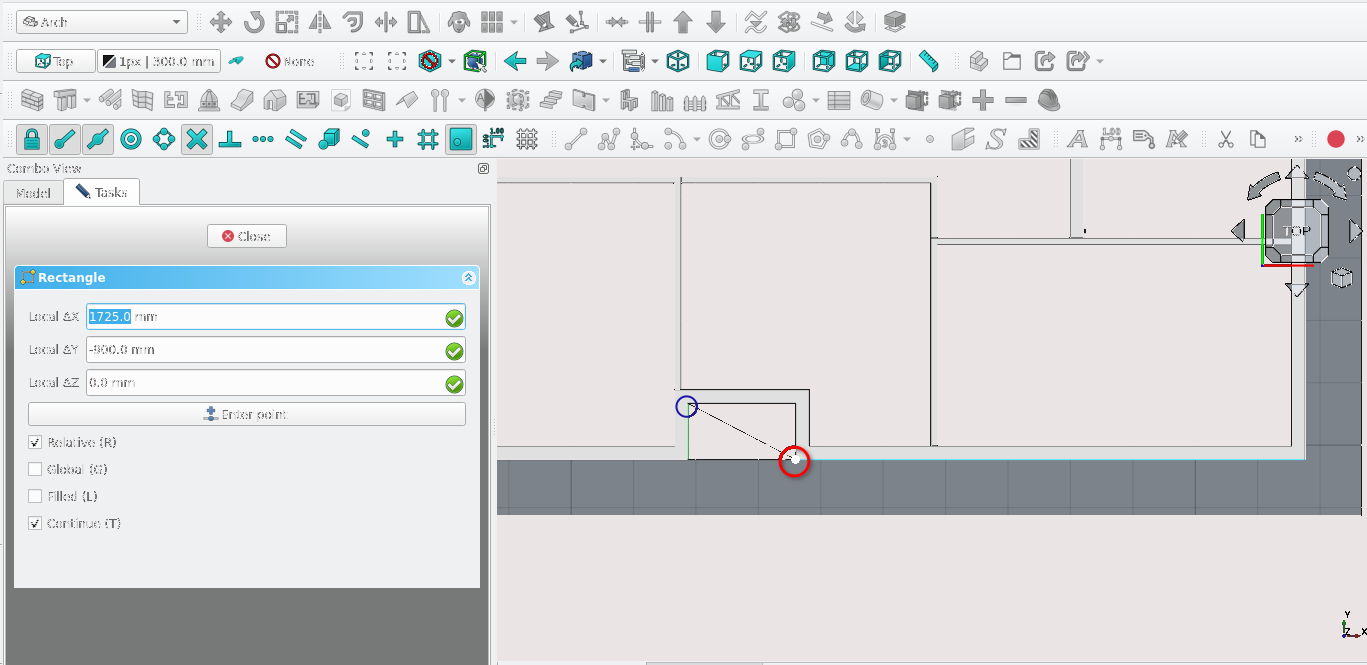Click the measure distance ruler icon
Viewport: 1367px width, 665px height.
pyautogui.click(x=929, y=61)
